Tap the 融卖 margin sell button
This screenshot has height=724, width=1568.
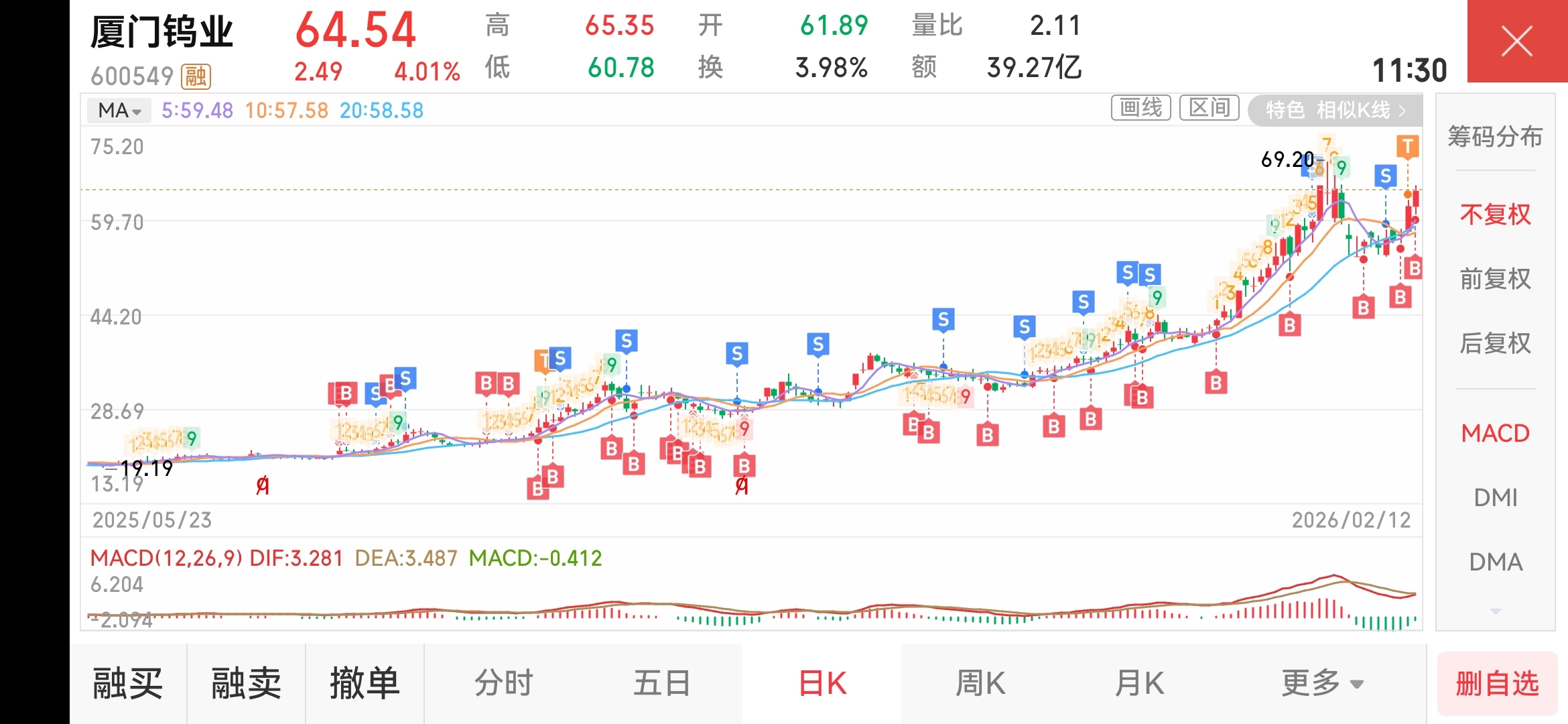click(x=246, y=684)
